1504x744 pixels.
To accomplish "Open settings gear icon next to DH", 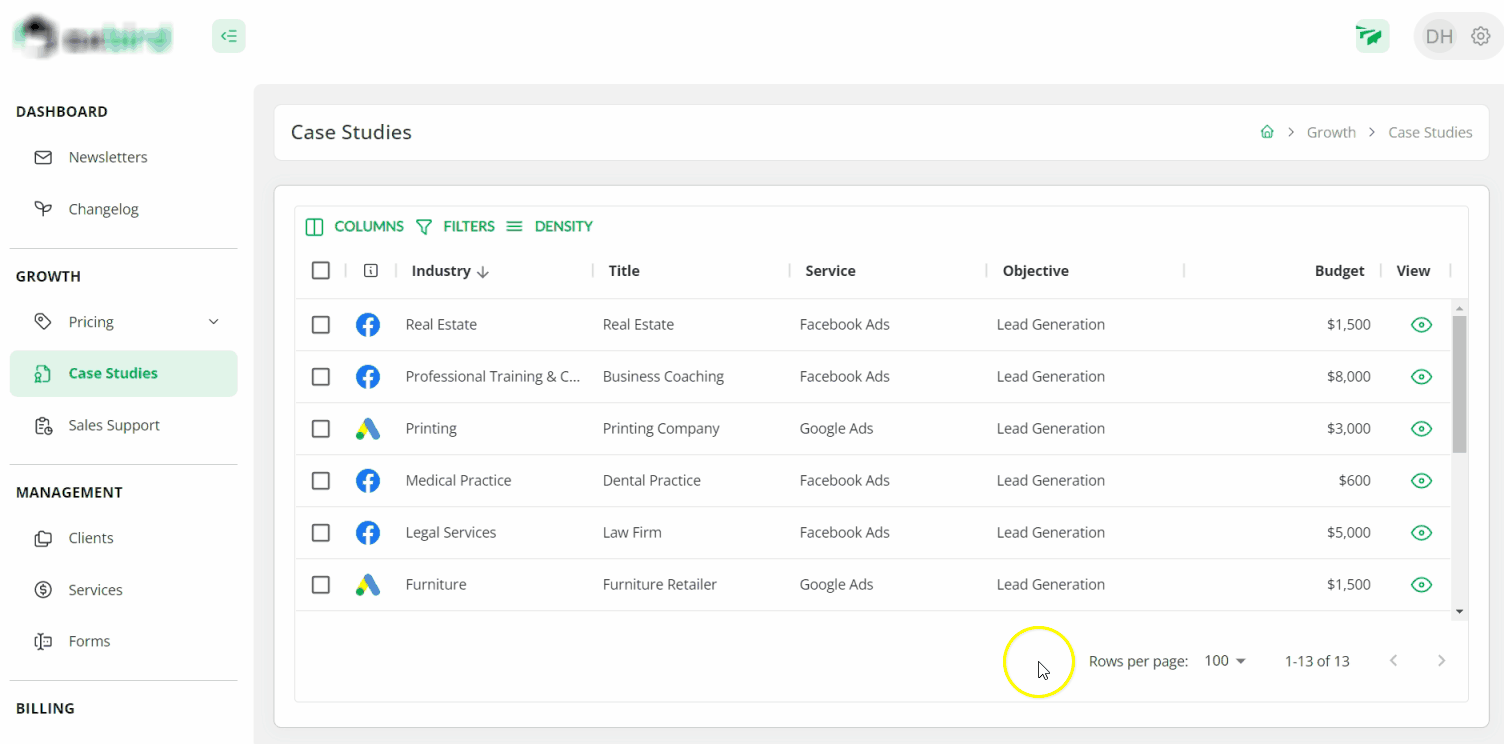I will [x=1481, y=37].
